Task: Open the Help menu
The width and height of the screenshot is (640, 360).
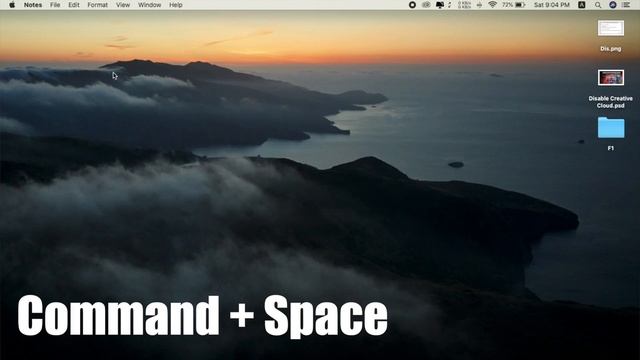Action: coord(176,5)
